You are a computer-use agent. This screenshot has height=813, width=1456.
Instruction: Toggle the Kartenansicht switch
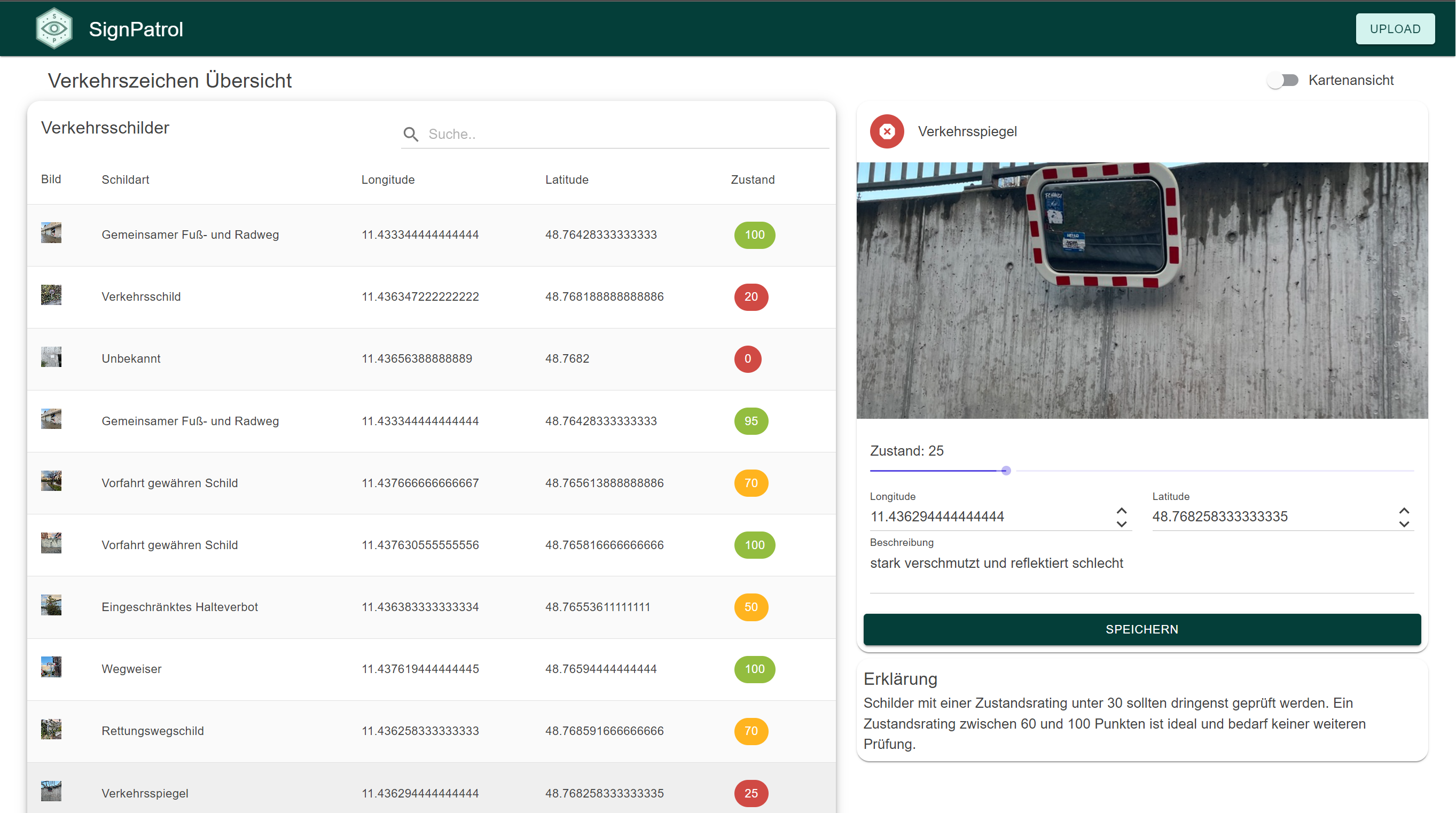[x=1282, y=80]
